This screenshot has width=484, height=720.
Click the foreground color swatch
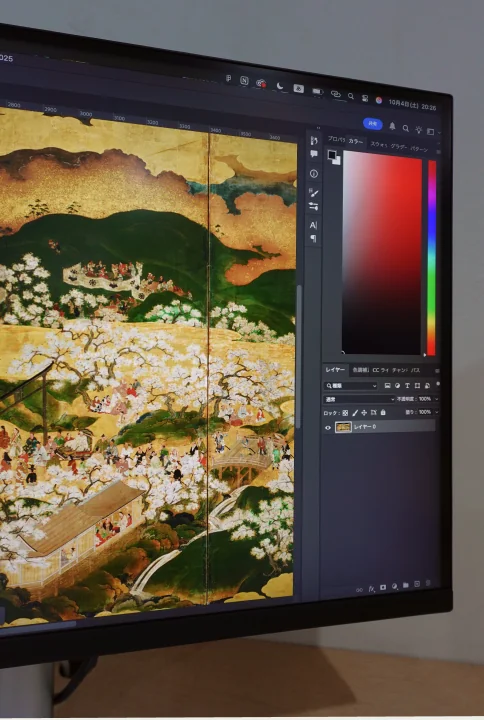pos(332,155)
